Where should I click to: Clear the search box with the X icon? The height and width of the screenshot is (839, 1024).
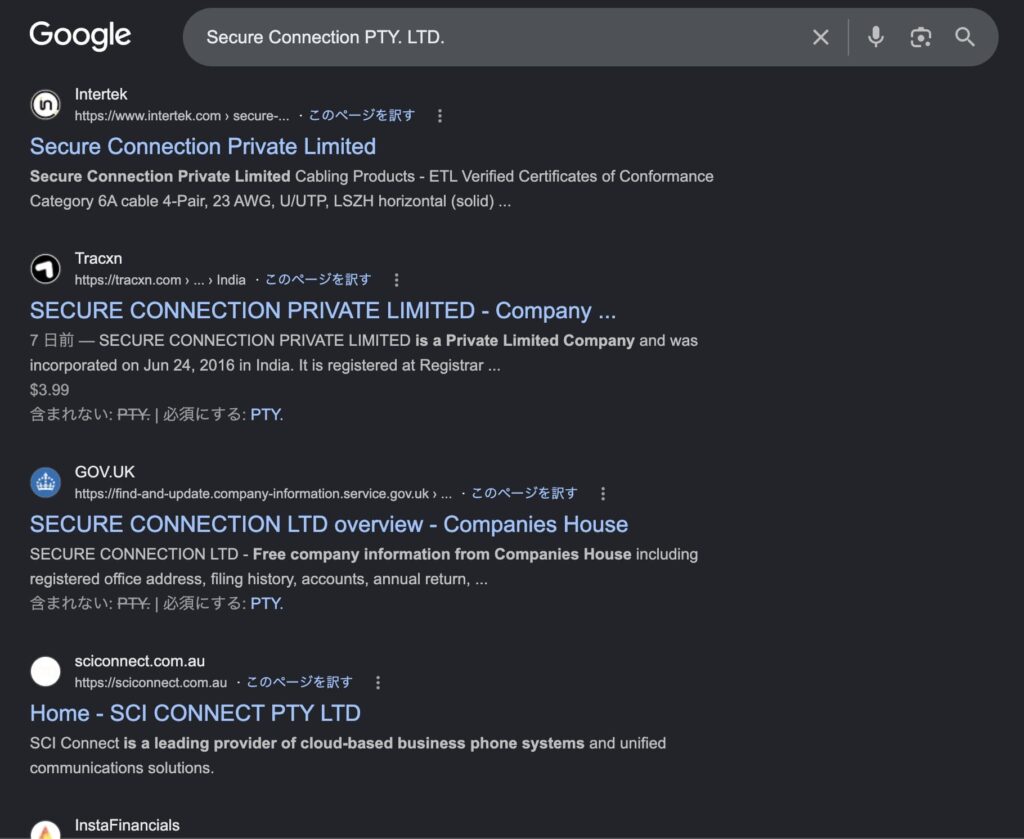click(x=821, y=37)
